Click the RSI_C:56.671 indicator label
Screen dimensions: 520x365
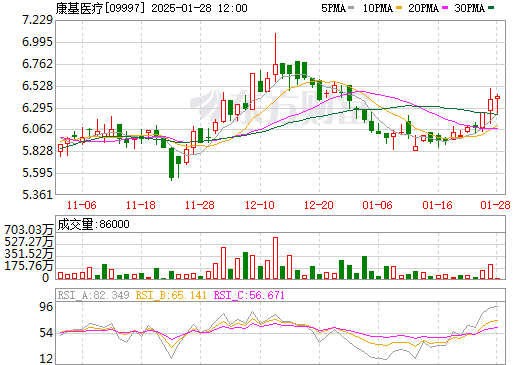pyautogui.click(x=249, y=295)
